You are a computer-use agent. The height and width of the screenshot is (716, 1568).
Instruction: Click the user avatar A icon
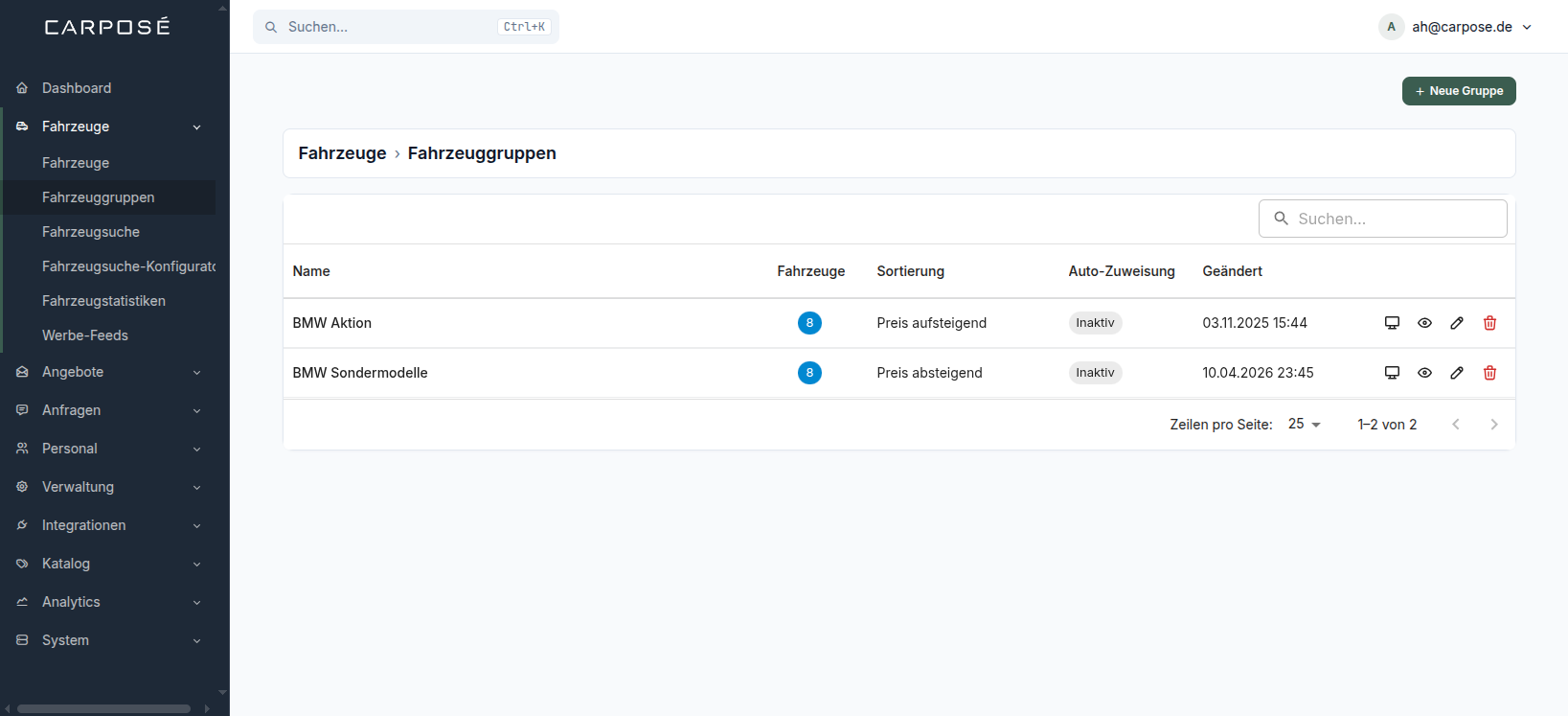point(1391,27)
